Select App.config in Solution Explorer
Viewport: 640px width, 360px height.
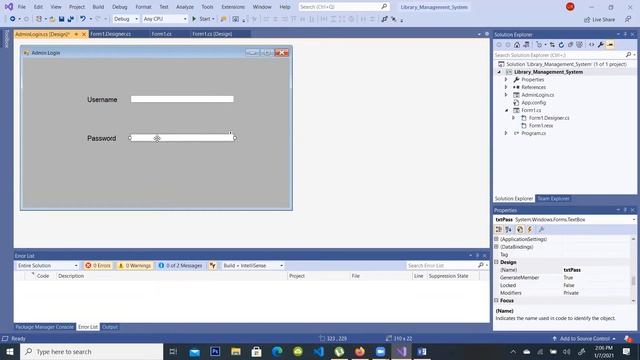point(533,103)
